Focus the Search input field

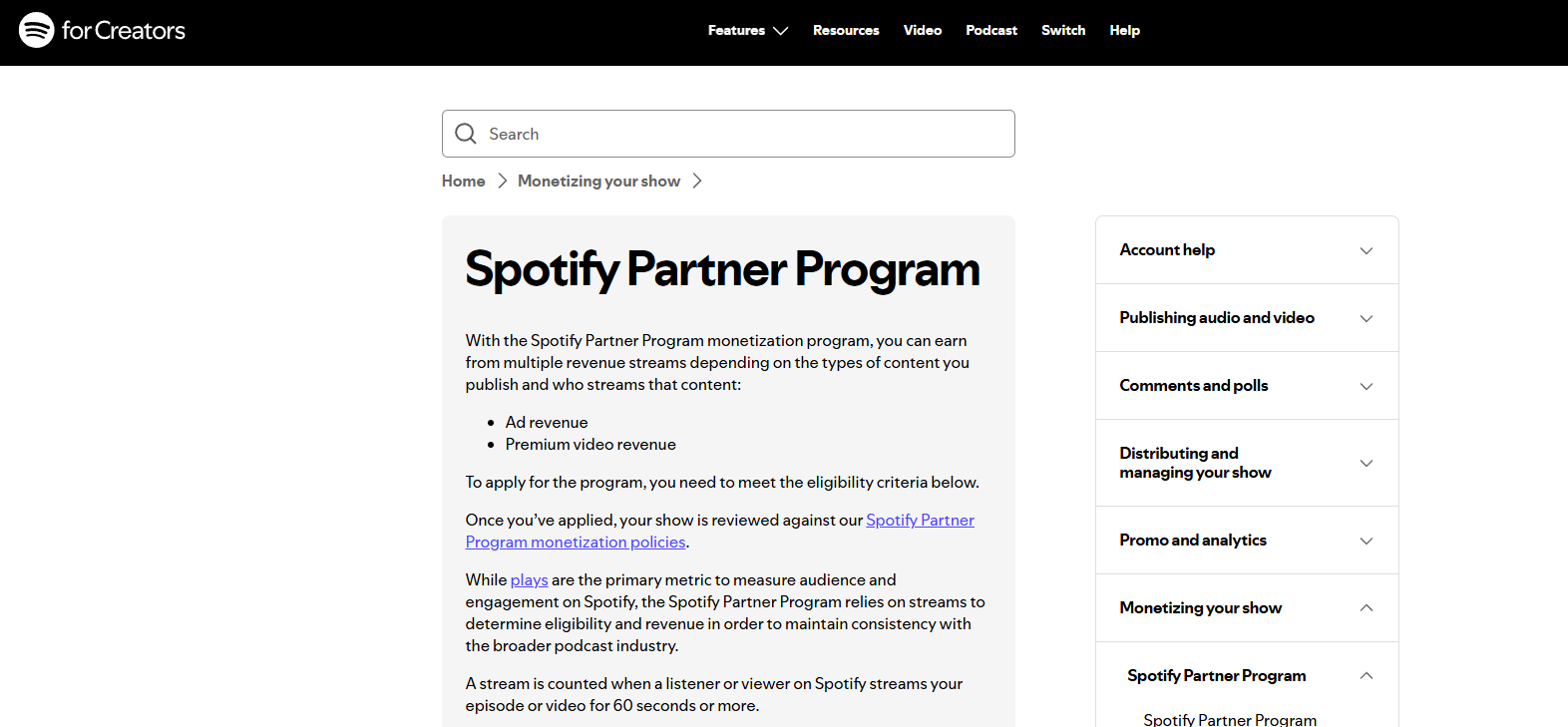pyautogui.click(x=728, y=134)
